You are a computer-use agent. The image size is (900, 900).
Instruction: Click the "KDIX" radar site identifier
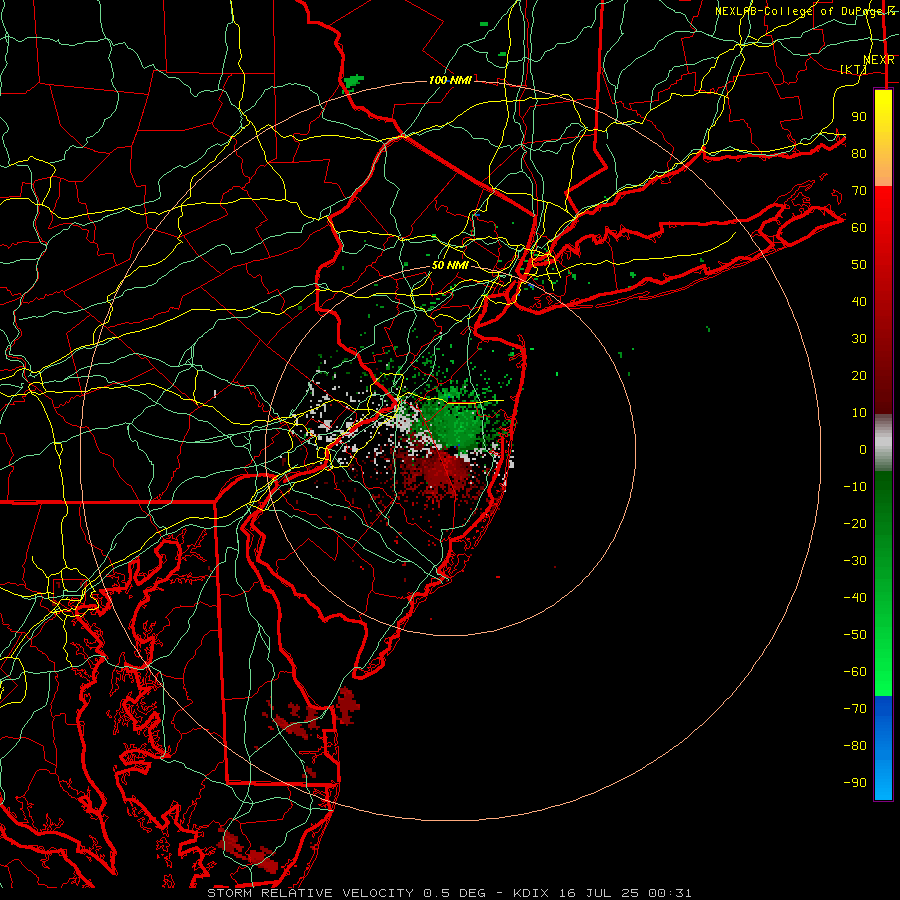point(533,893)
